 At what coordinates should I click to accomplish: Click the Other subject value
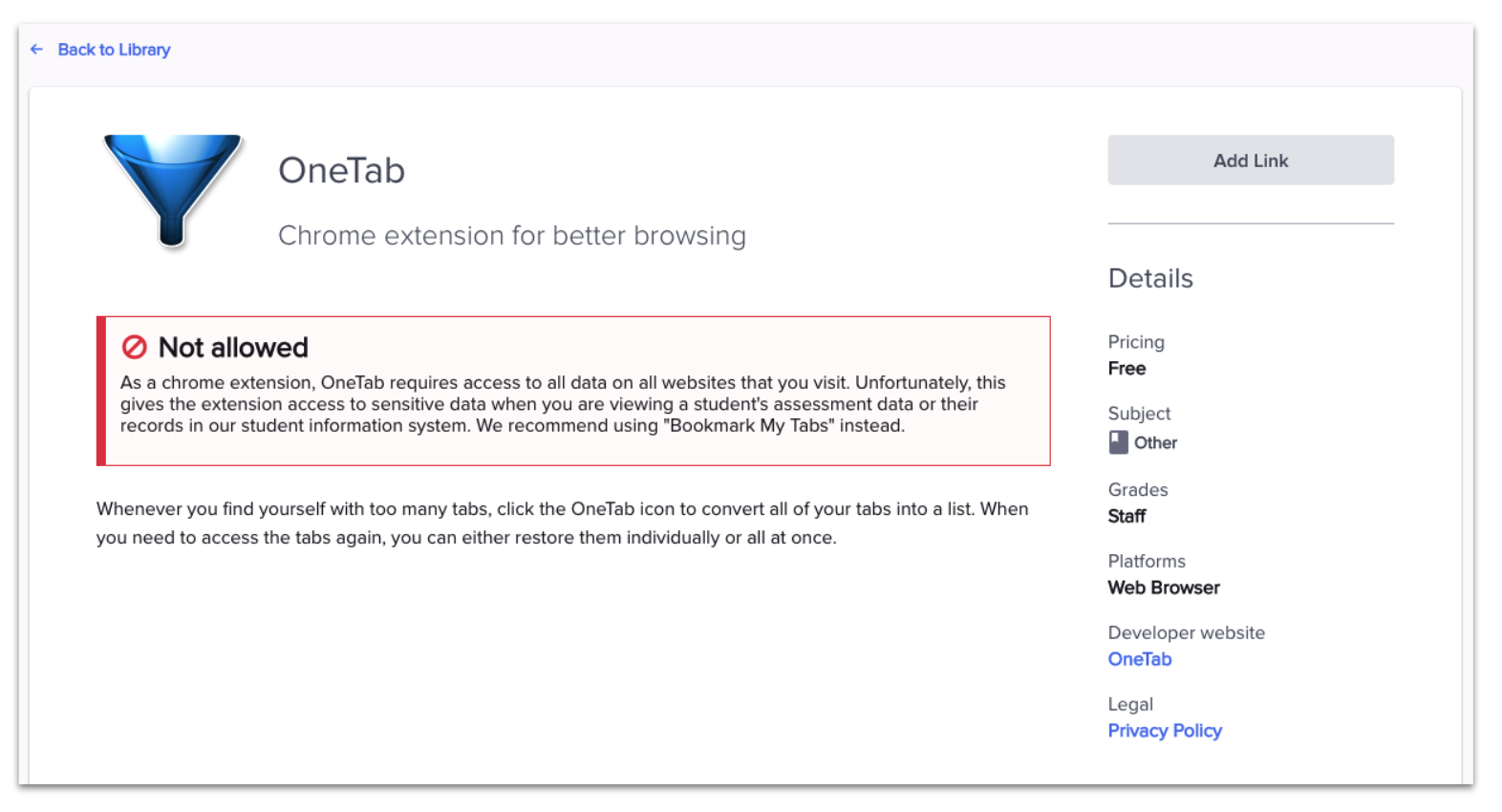(x=1155, y=443)
